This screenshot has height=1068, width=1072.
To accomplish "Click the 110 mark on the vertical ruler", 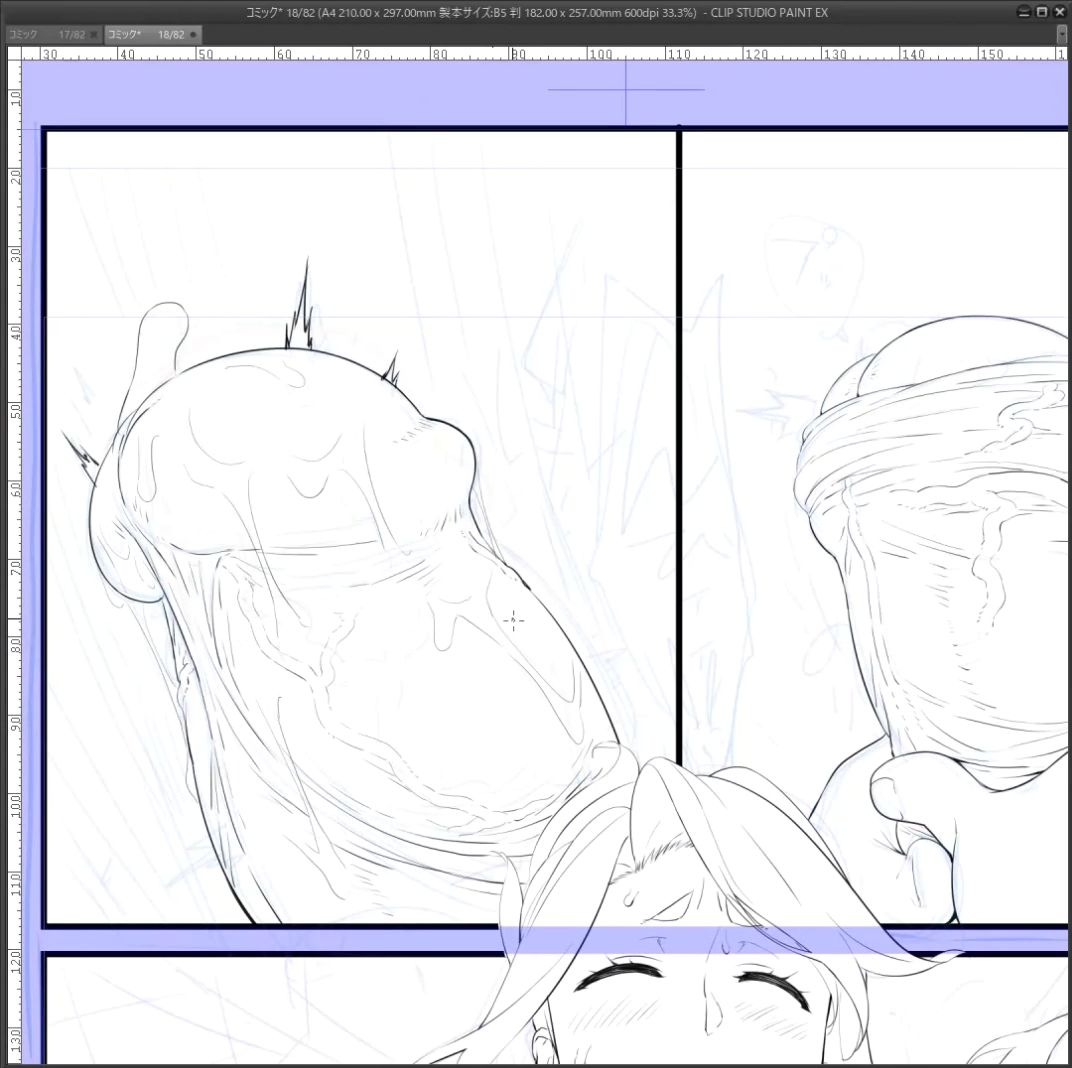I will tap(14, 880).
